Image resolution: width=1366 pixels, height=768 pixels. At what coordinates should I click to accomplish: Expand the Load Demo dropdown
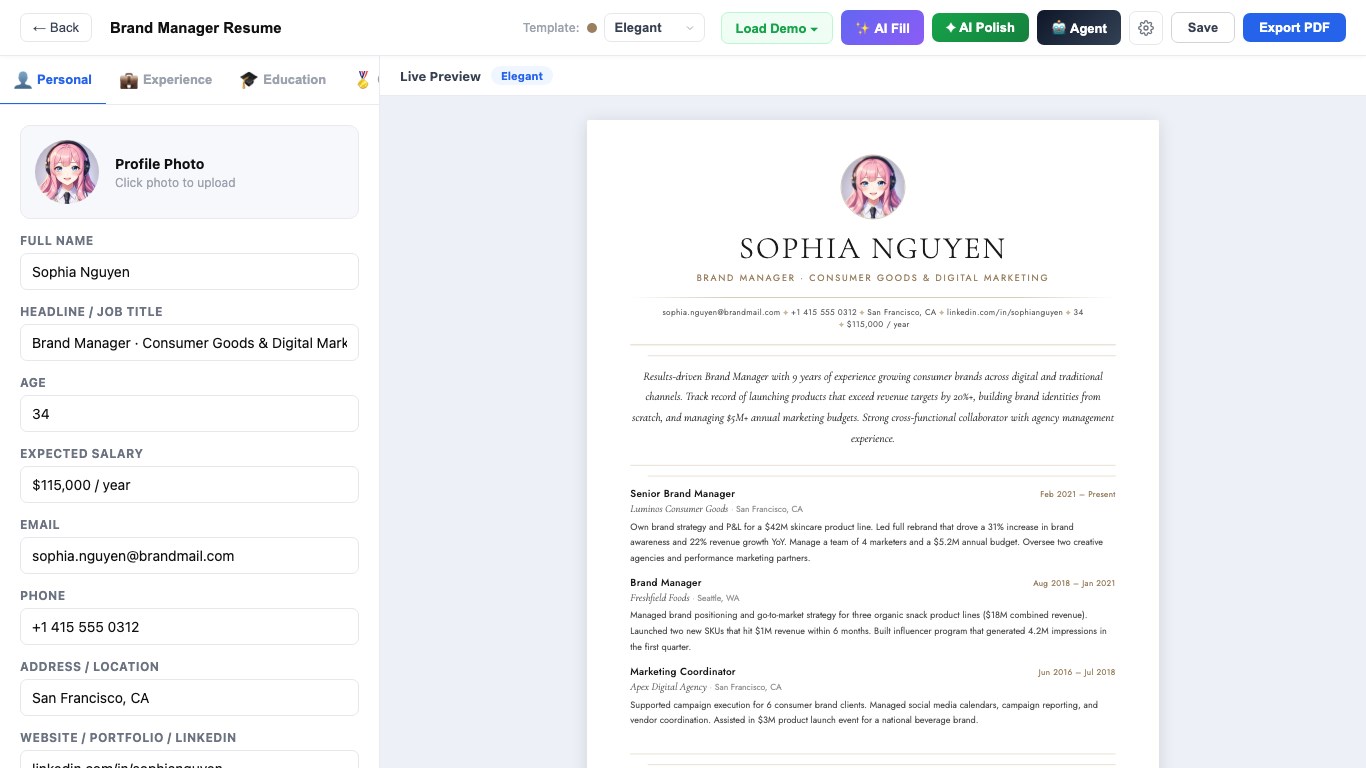777,28
